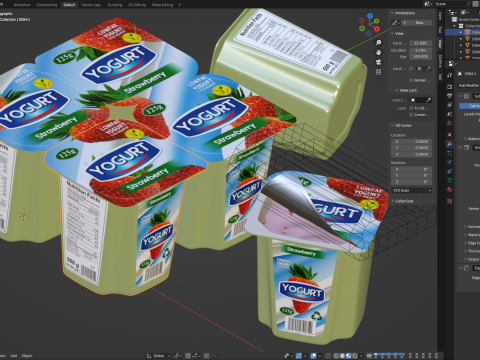The image size is (480, 360).
Task: Select rendered viewport shading mode
Action: click(x=354, y=356)
